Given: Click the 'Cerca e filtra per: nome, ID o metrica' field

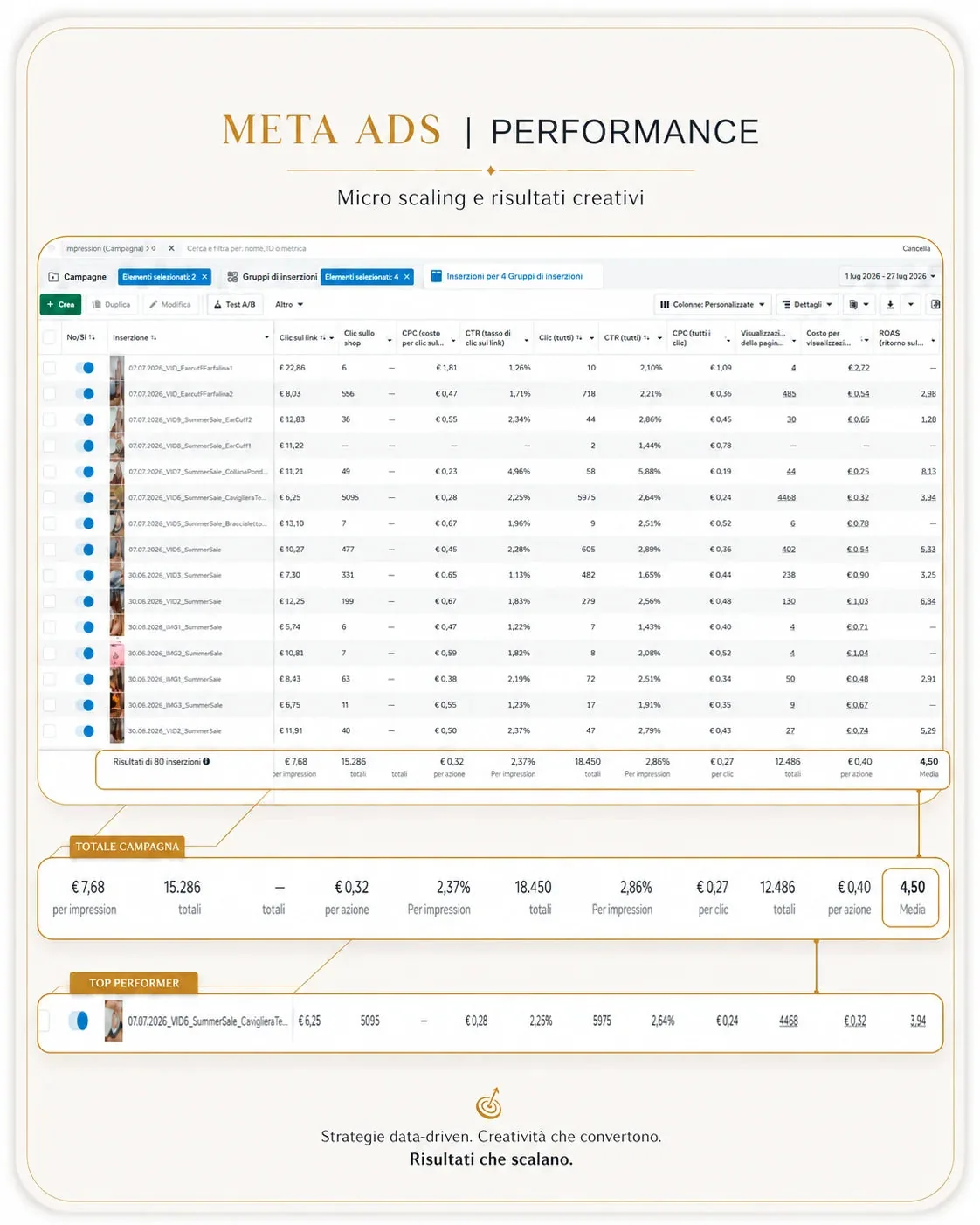Looking at the screenshot, I should click(246, 249).
